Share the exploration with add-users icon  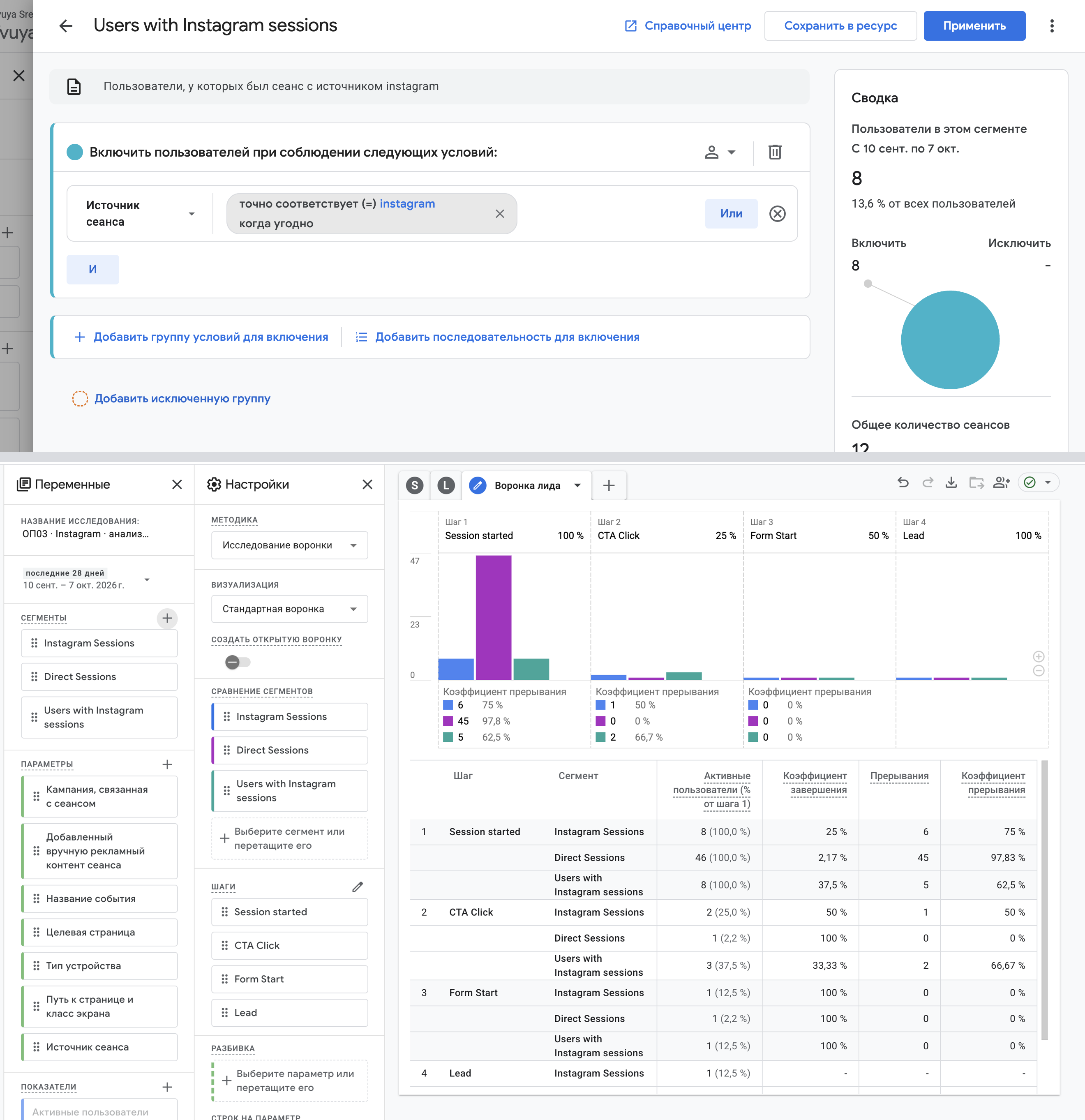point(1002,483)
